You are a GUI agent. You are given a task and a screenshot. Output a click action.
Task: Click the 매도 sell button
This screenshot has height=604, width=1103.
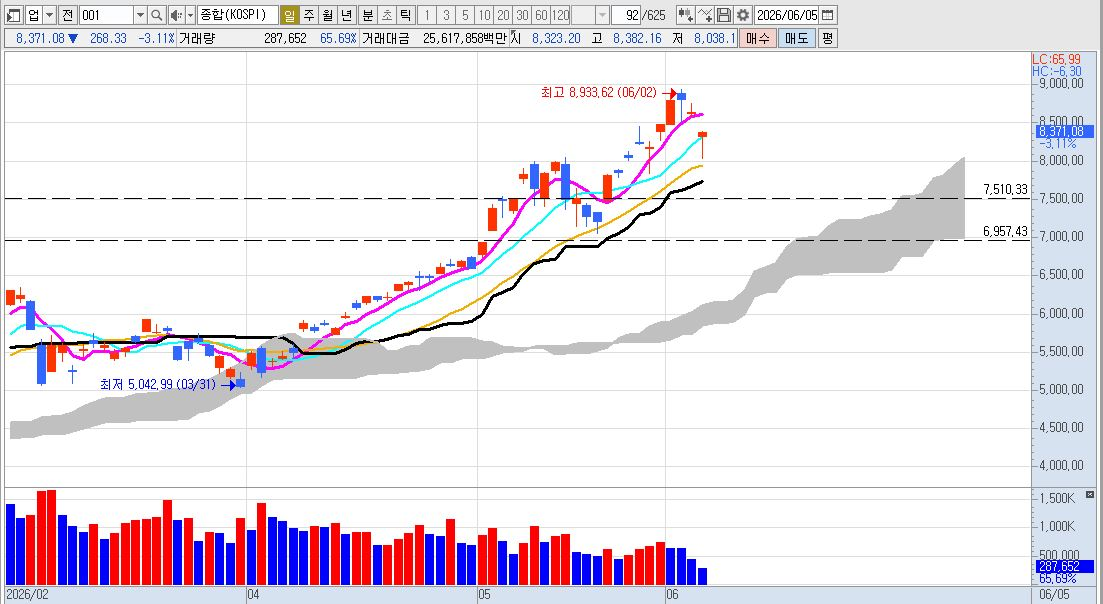click(x=797, y=38)
